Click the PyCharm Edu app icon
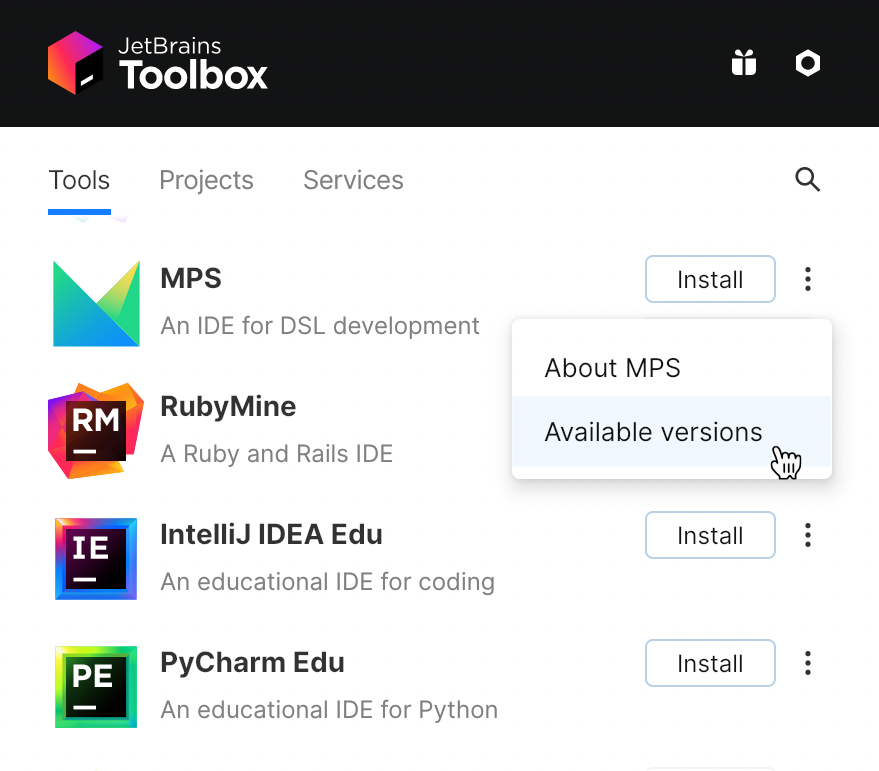Screen dimensions: 879x771 [95, 687]
